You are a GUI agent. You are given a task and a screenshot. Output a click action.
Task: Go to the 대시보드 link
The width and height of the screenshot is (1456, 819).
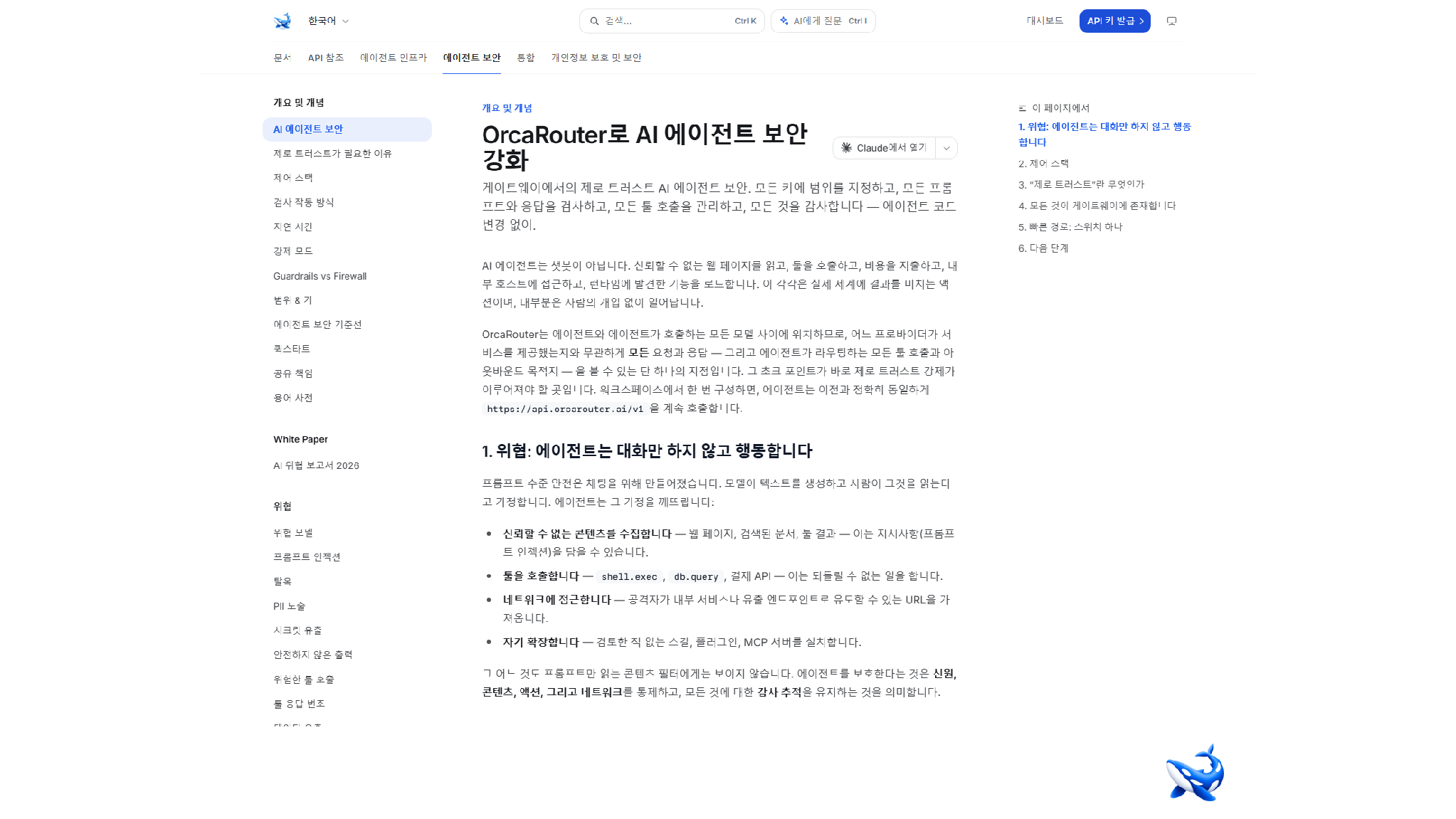1045,21
